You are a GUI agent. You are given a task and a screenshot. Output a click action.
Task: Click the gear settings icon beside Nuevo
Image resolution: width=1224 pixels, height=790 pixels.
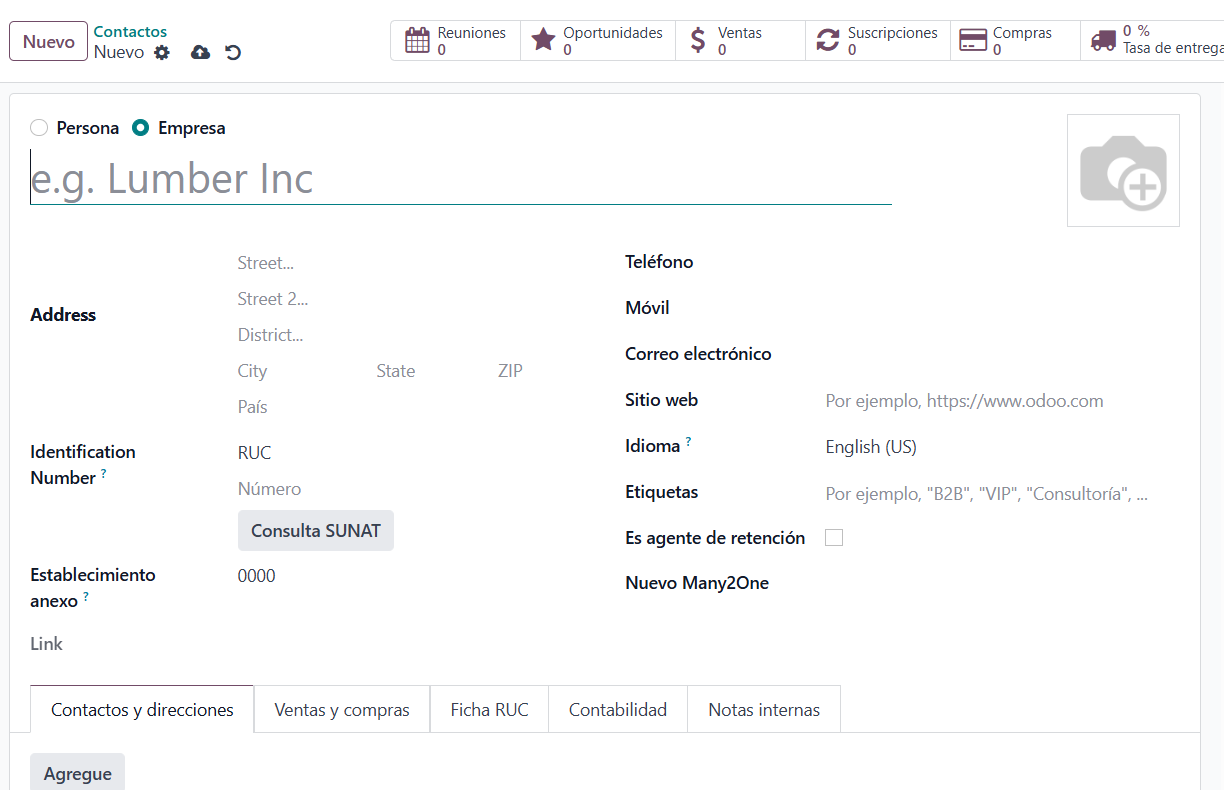(162, 53)
